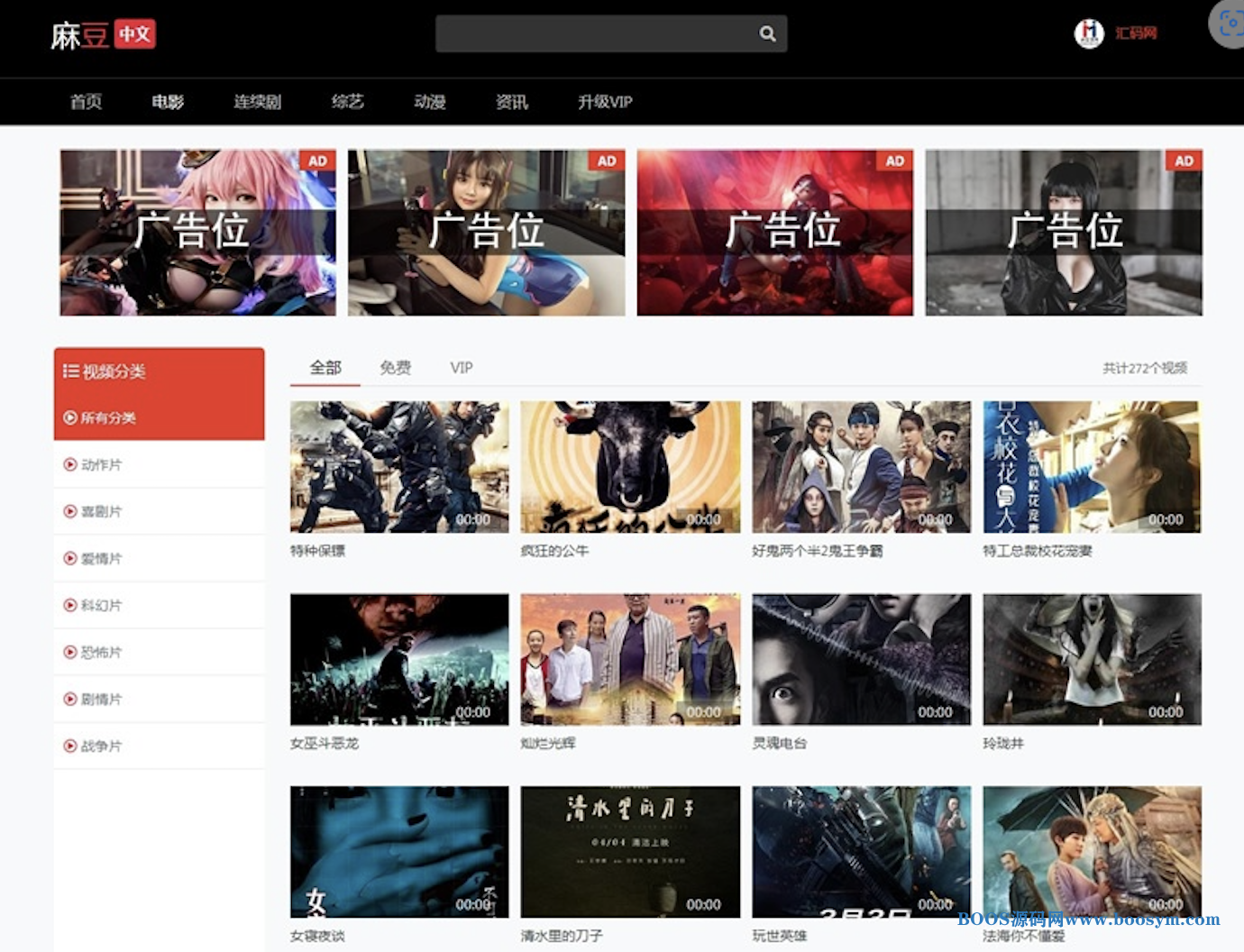Open the 动漫 navigation item

[430, 102]
